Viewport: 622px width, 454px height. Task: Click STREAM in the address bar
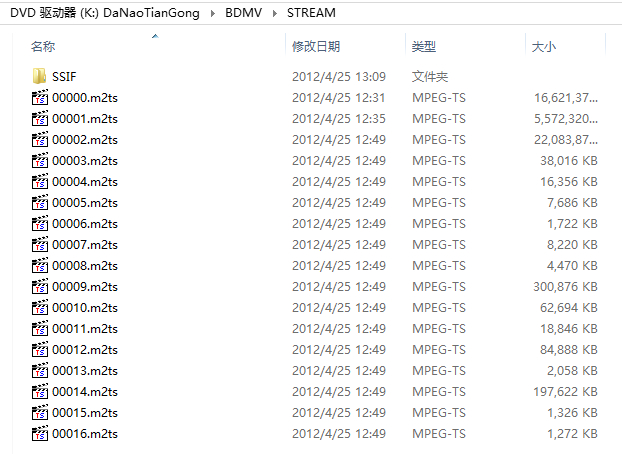tap(311, 13)
